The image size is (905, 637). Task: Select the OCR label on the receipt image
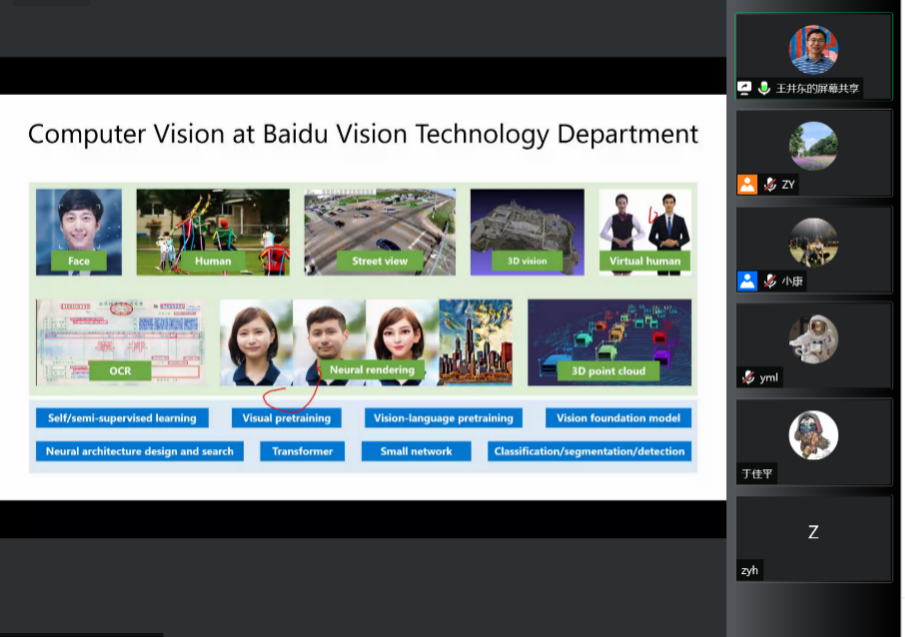tap(120, 371)
